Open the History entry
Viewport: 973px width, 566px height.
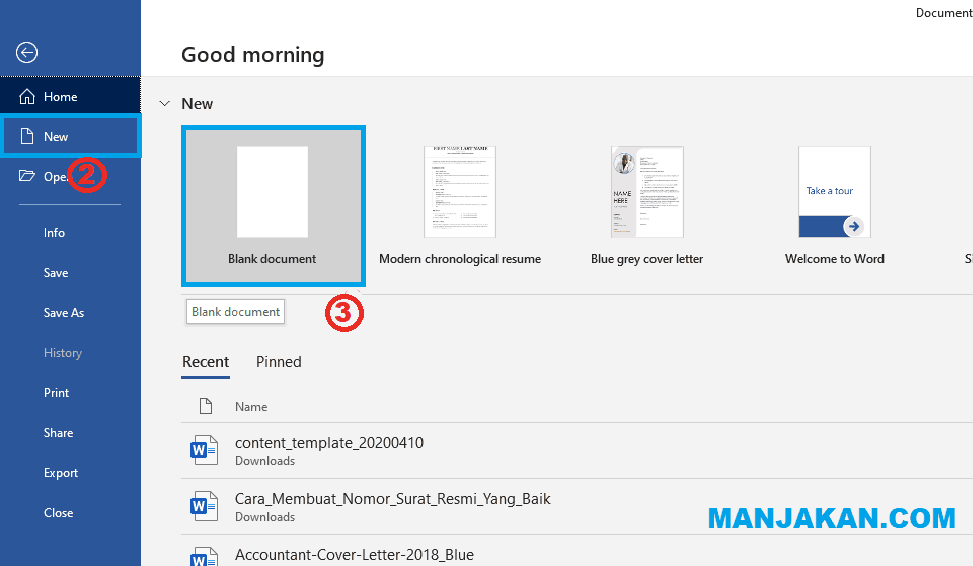[x=63, y=353]
